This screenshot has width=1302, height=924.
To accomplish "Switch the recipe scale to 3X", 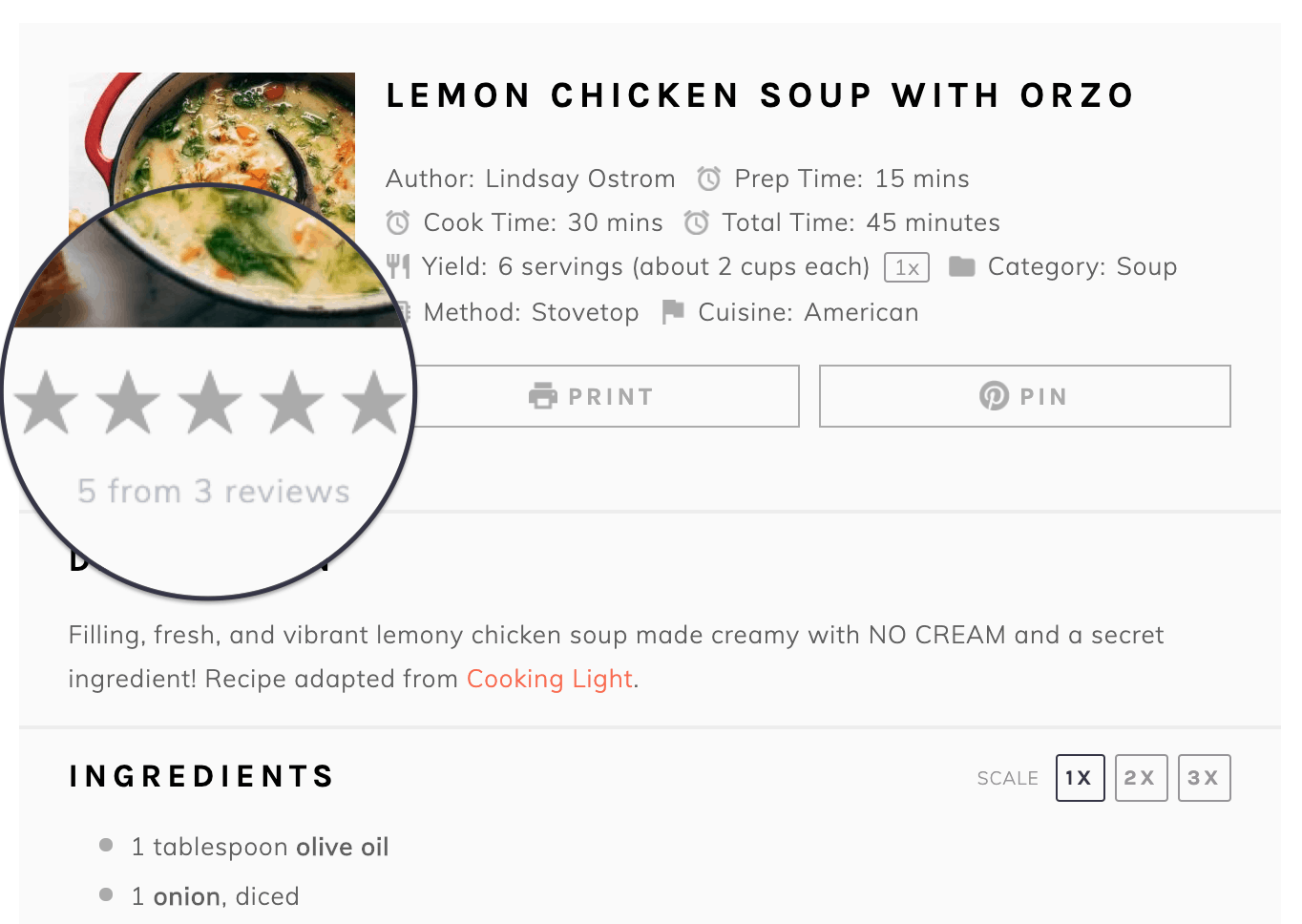I will 1204,778.
